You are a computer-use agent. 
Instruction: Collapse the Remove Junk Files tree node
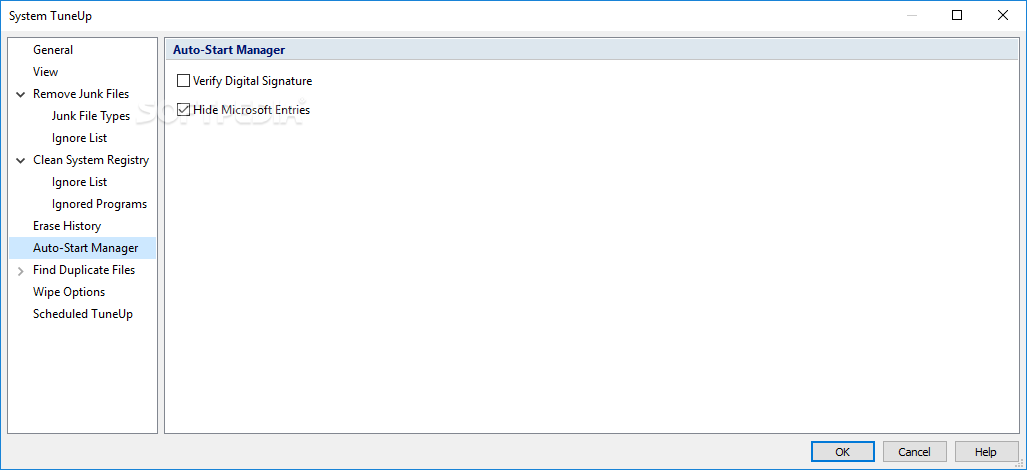click(x=21, y=94)
